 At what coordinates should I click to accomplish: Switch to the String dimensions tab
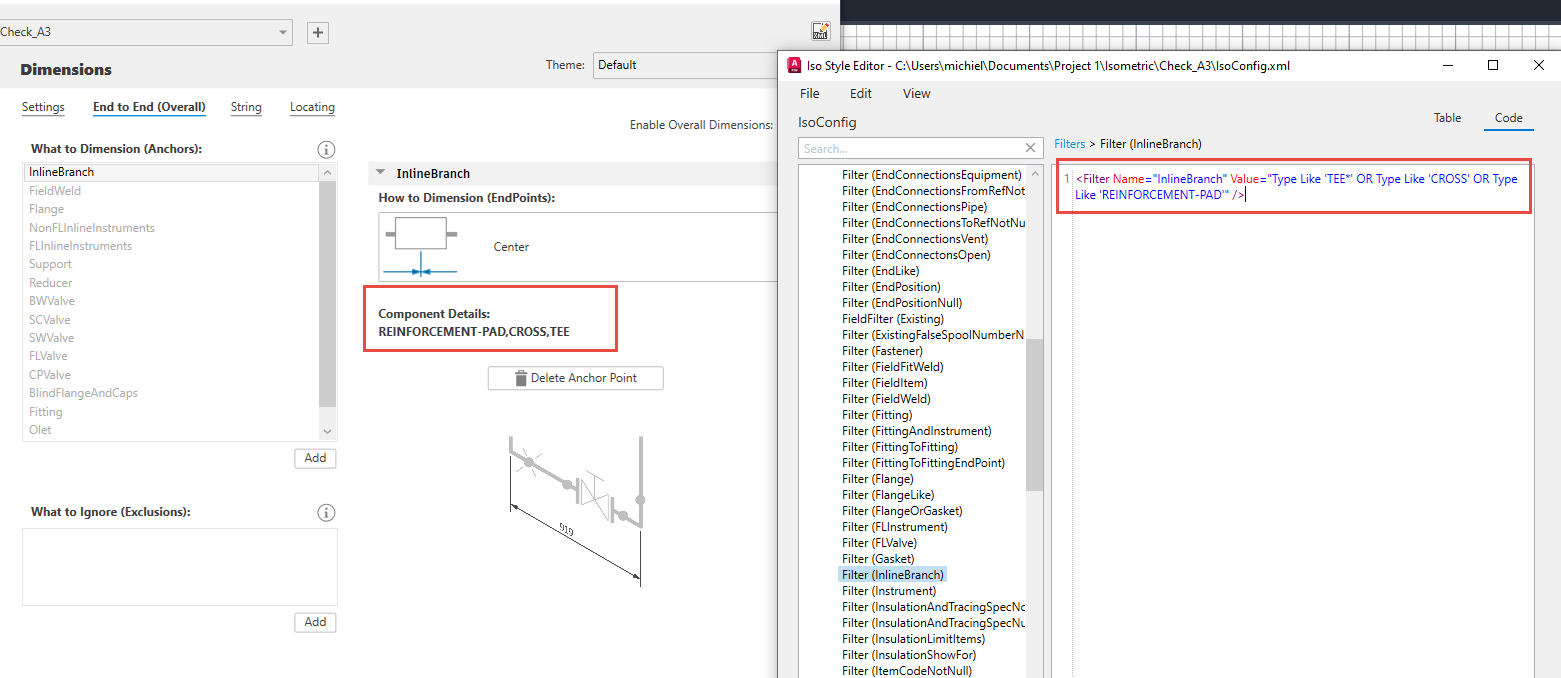click(x=245, y=107)
